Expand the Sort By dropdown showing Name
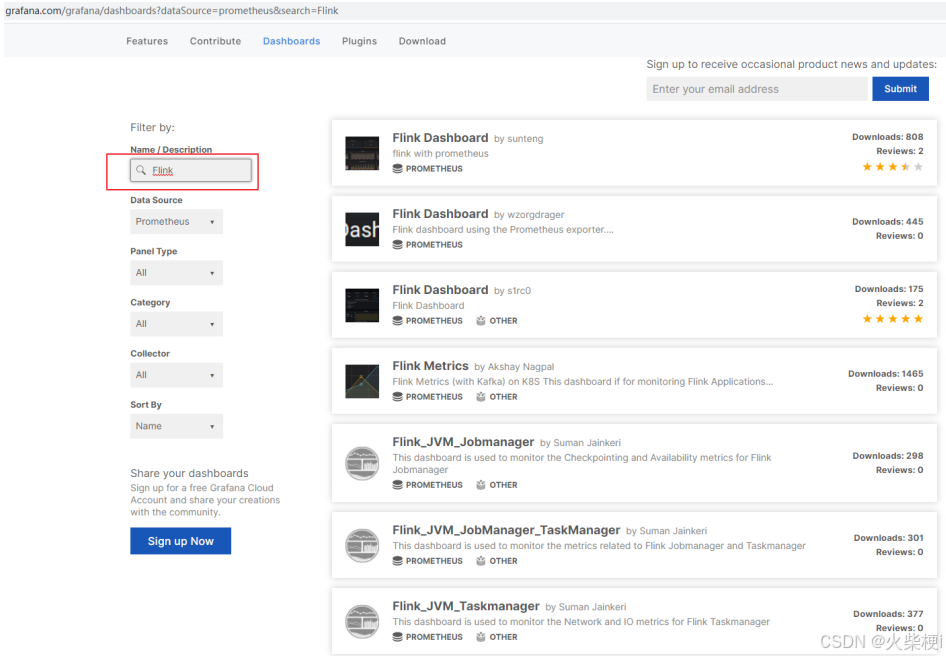946x657 pixels. click(x=176, y=426)
